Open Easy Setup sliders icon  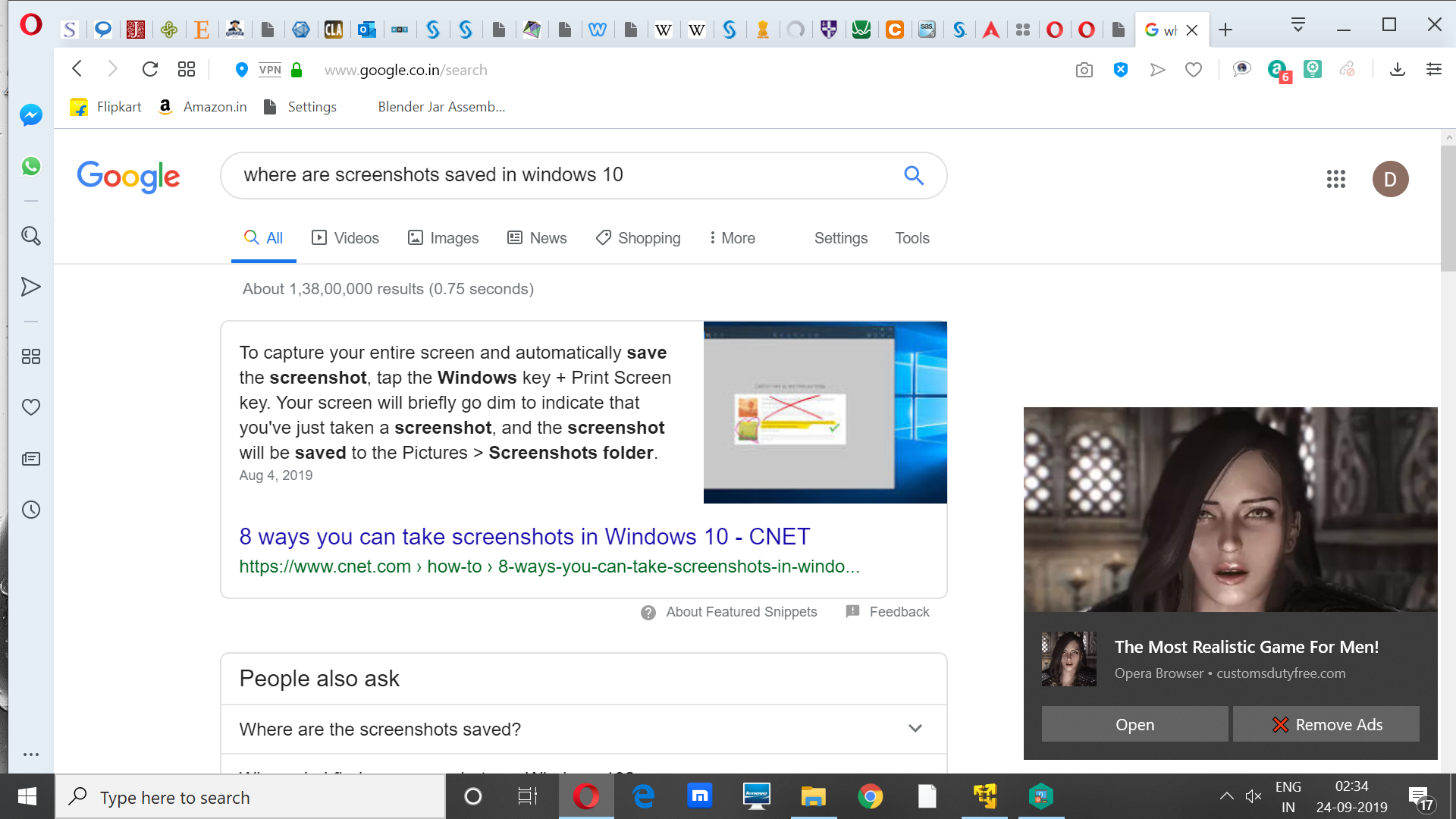coord(1434,70)
